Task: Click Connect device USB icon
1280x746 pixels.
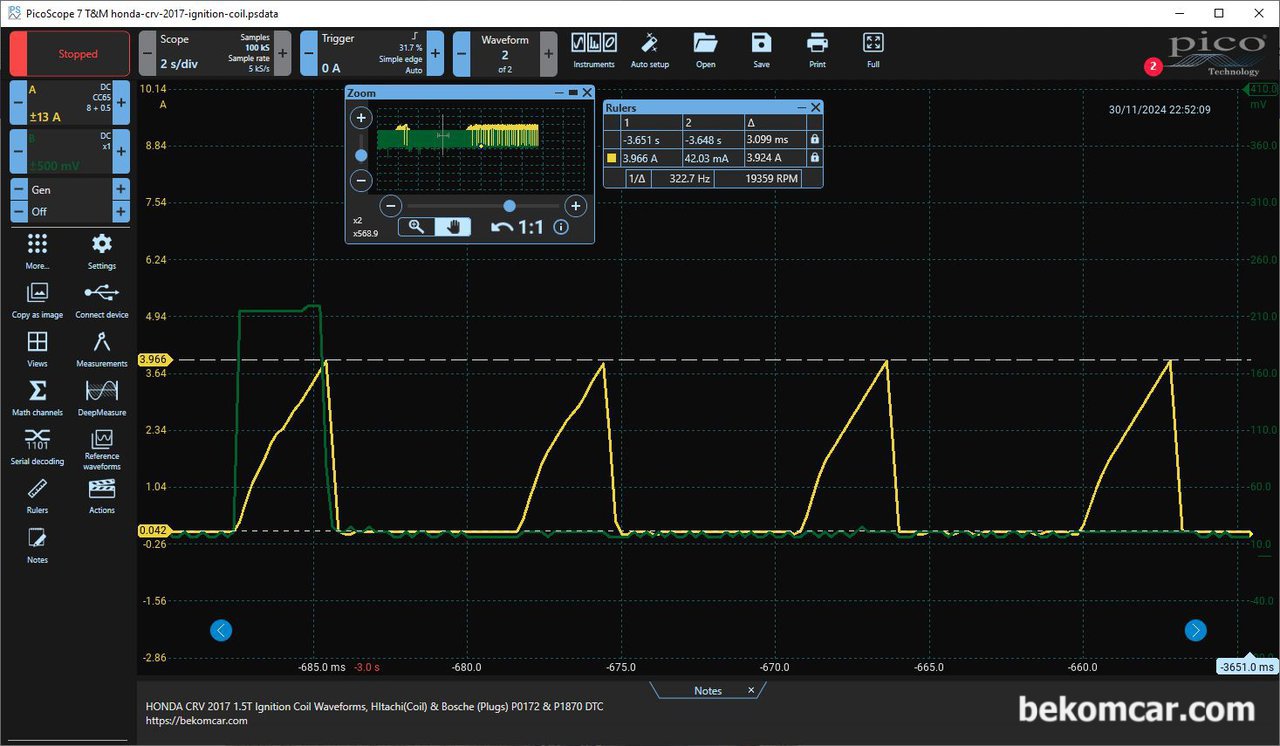Action: click(x=101, y=300)
